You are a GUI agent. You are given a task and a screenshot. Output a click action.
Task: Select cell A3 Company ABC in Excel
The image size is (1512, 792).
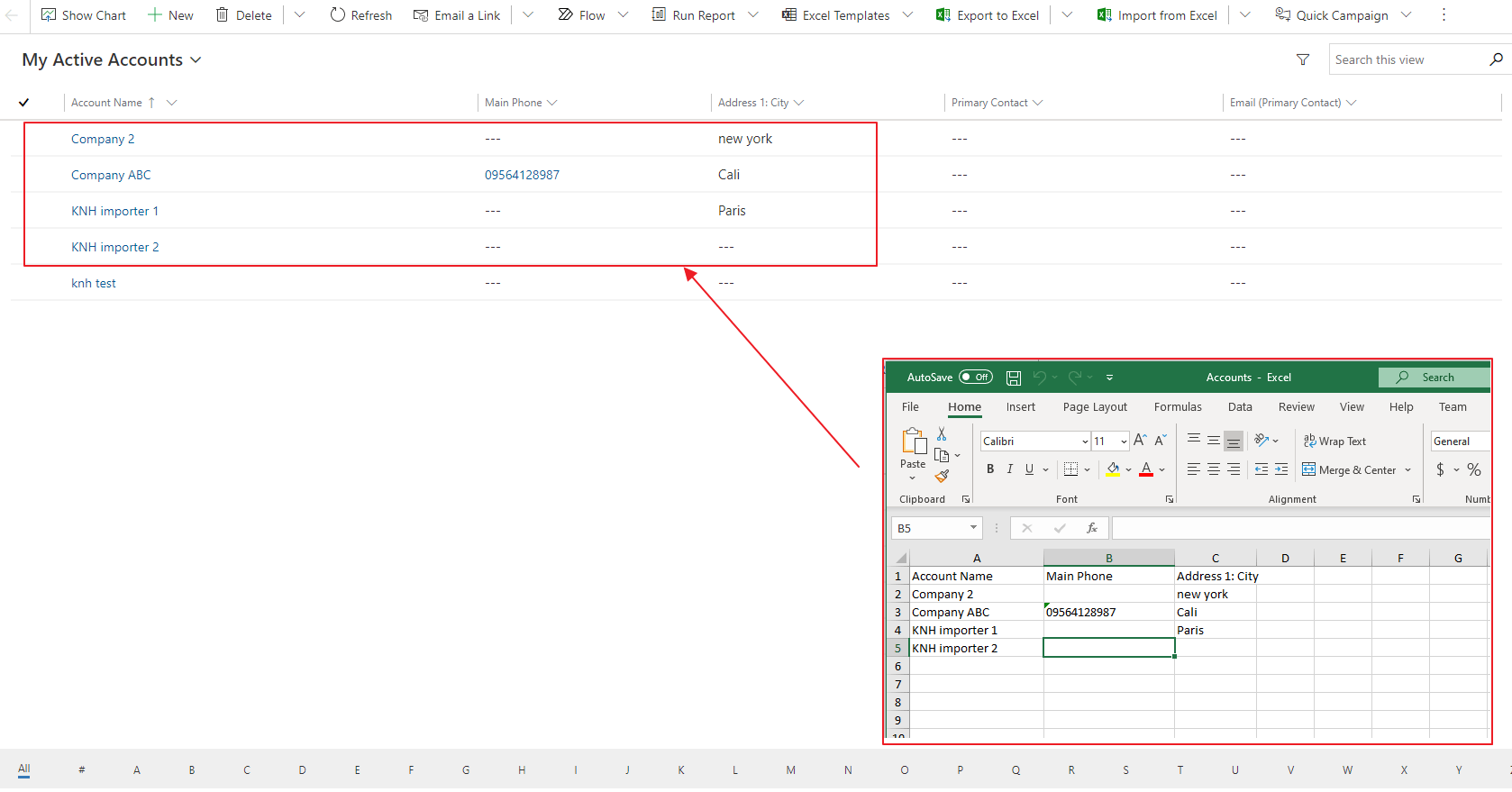pos(976,613)
